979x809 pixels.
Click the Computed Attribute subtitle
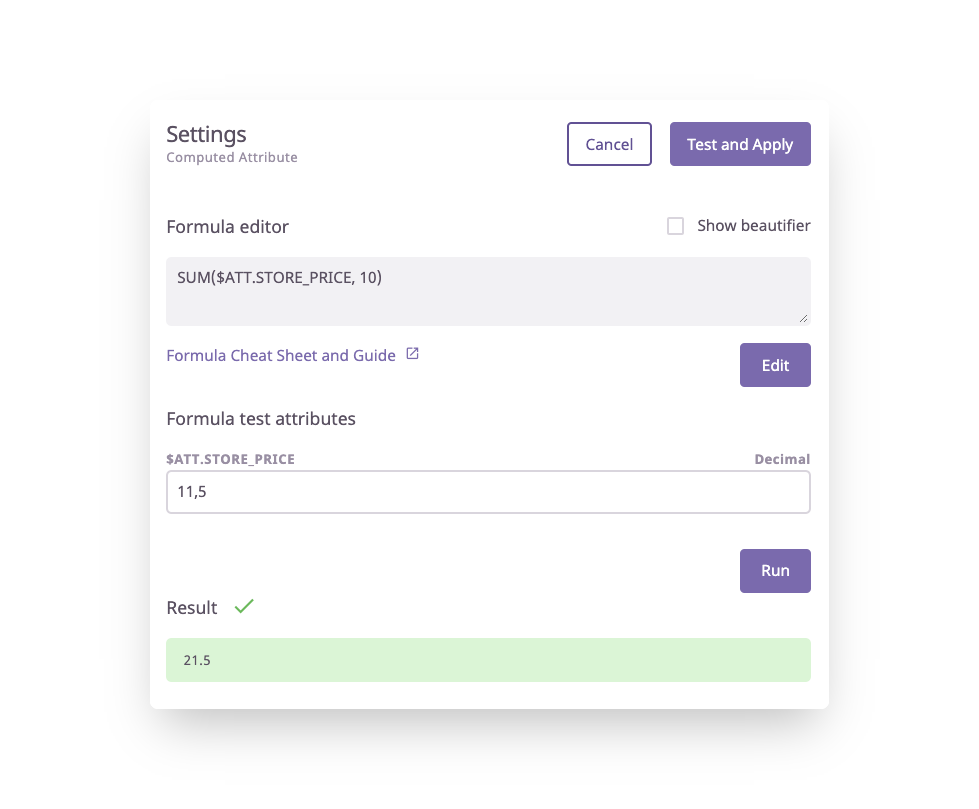click(232, 157)
